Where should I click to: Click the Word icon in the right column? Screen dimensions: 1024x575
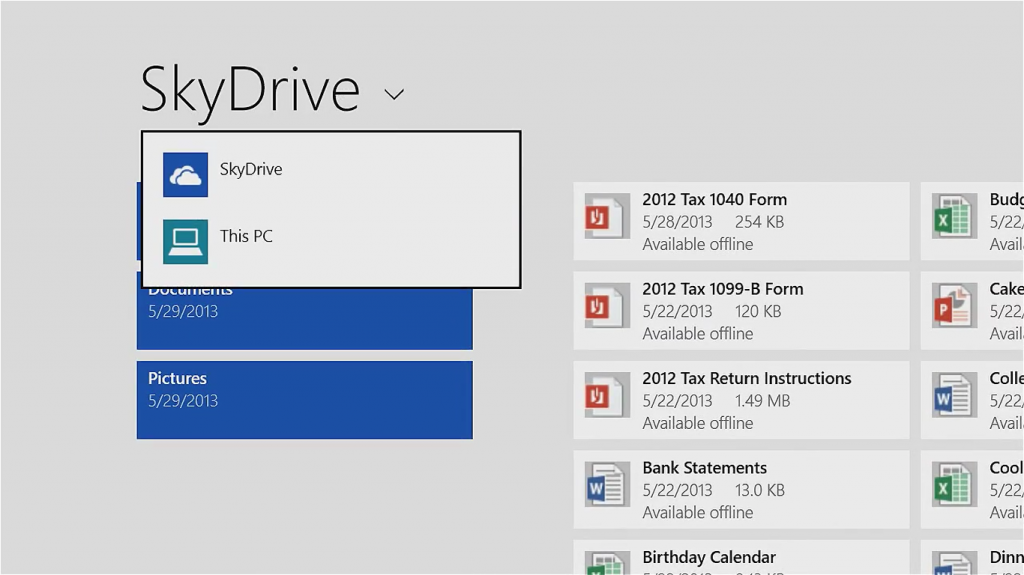click(x=952, y=396)
